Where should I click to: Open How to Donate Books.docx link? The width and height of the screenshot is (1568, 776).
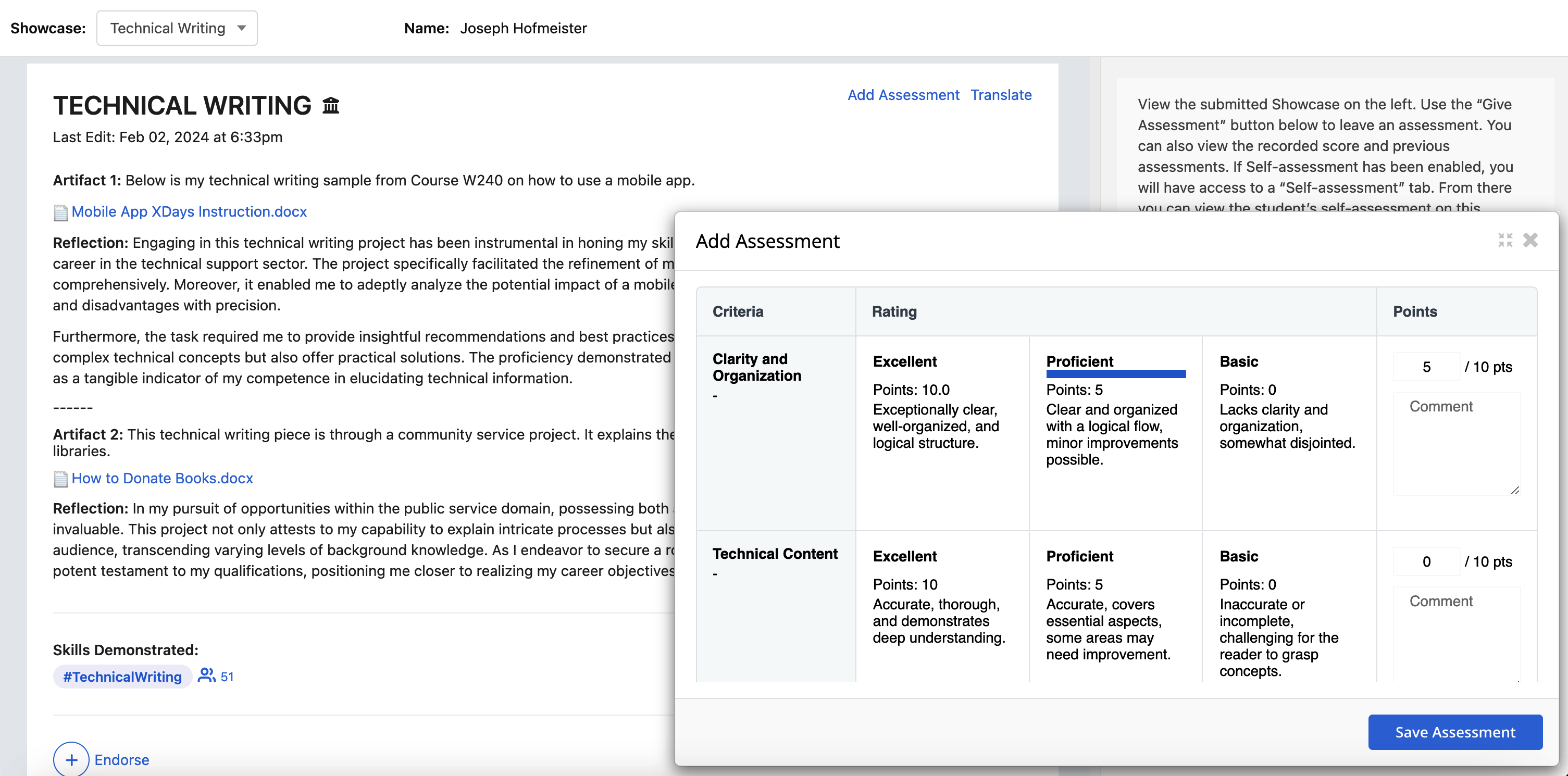point(162,479)
